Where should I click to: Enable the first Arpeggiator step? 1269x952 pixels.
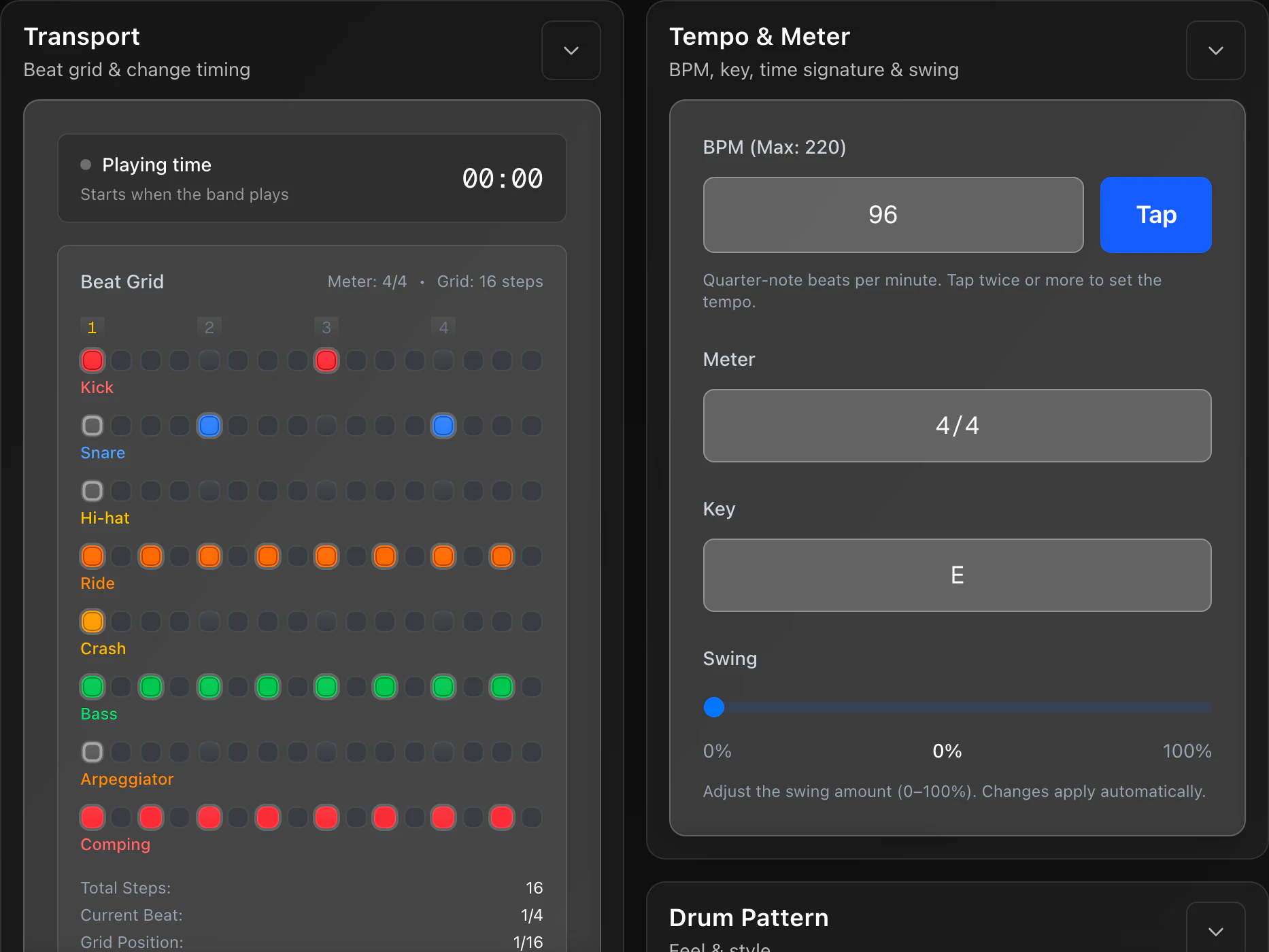click(x=92, y=752)
